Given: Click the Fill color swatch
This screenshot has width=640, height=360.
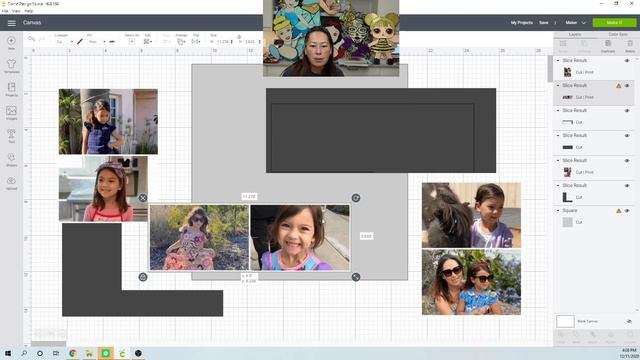Looking at the screenshot, I should [x=112, y=42].
